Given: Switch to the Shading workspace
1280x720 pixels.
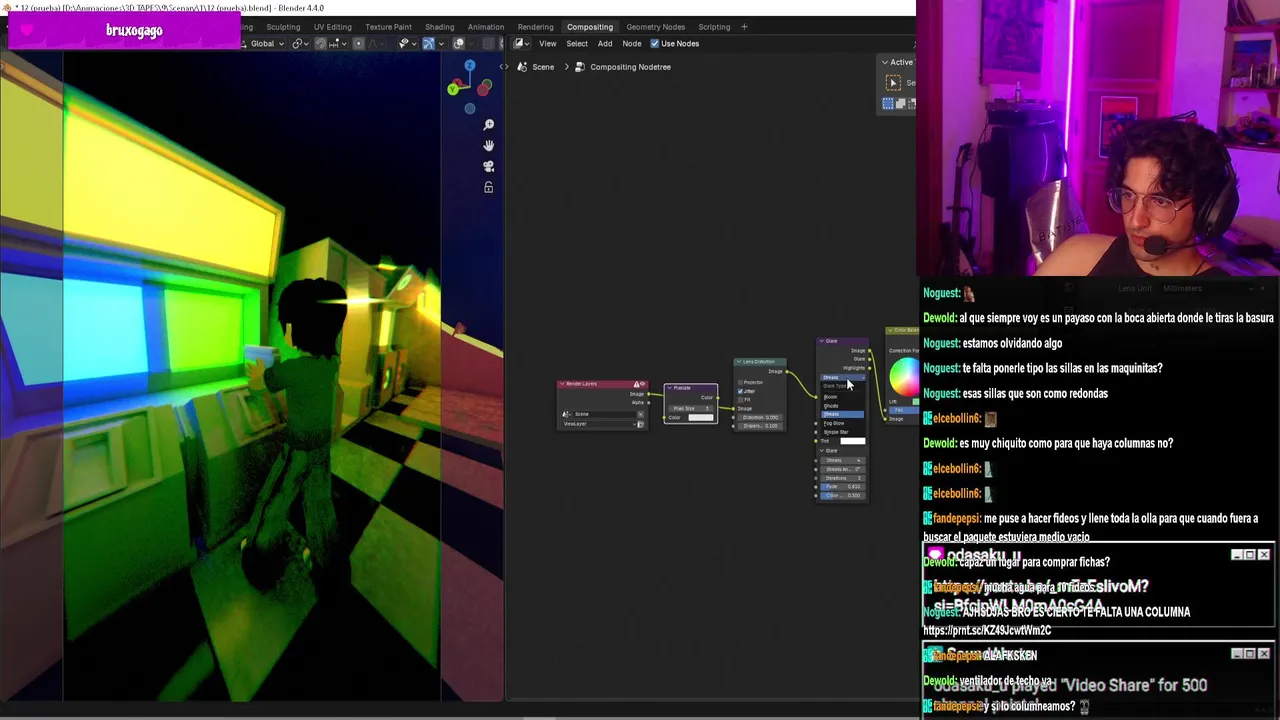Looking at the screenshot, I should [439, 27].
